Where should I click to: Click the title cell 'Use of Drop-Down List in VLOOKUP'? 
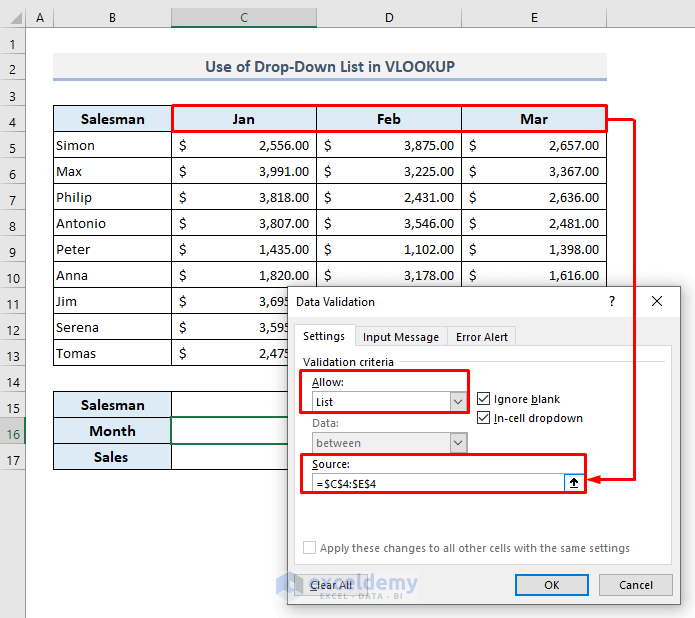tap(330, 66)
